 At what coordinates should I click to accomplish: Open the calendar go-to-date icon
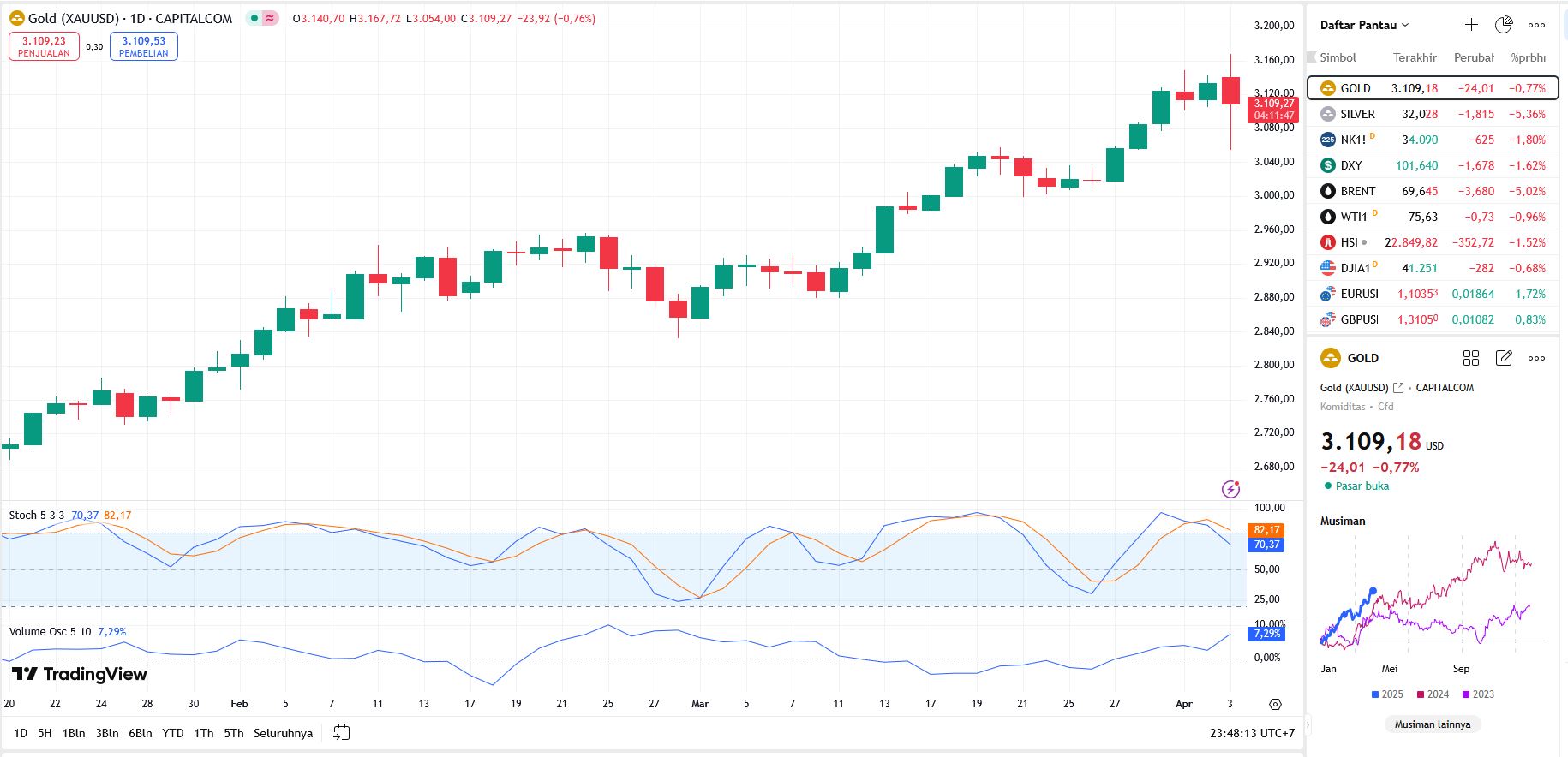[x=341, y=733]
